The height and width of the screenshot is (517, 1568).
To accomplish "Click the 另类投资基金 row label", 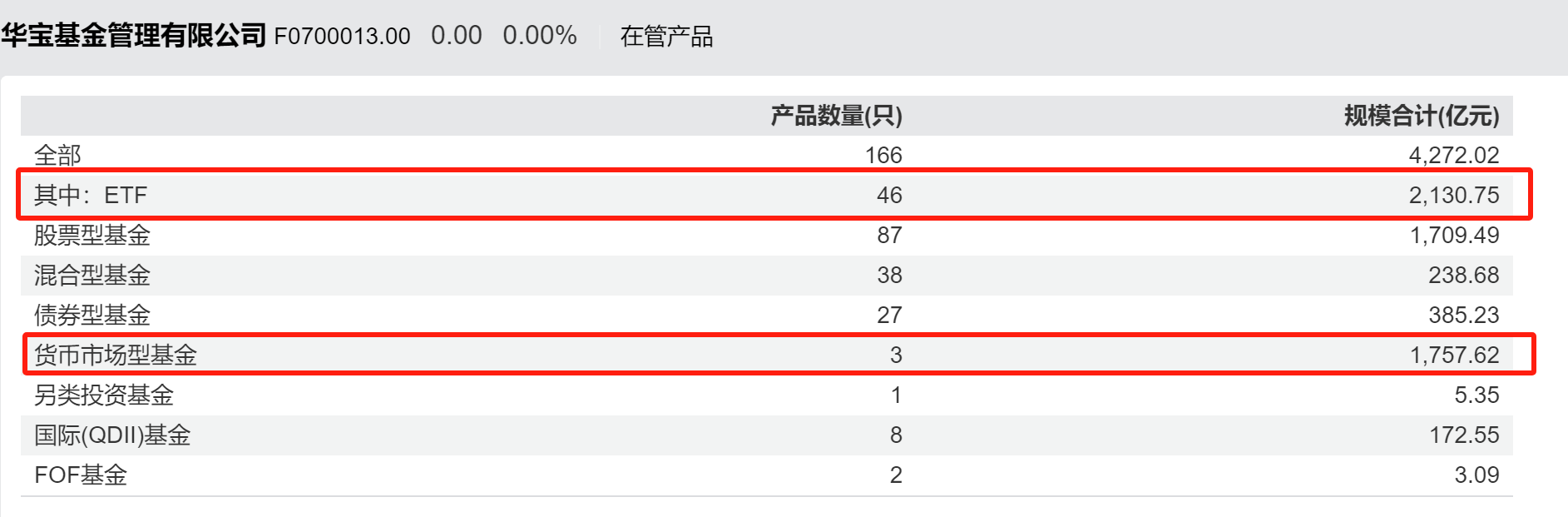I will (103, 395).
